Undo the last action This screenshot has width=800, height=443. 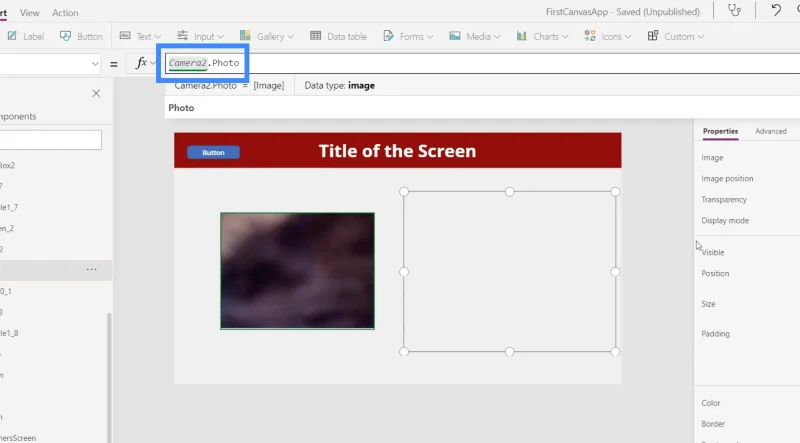click(x=776, y=11)
